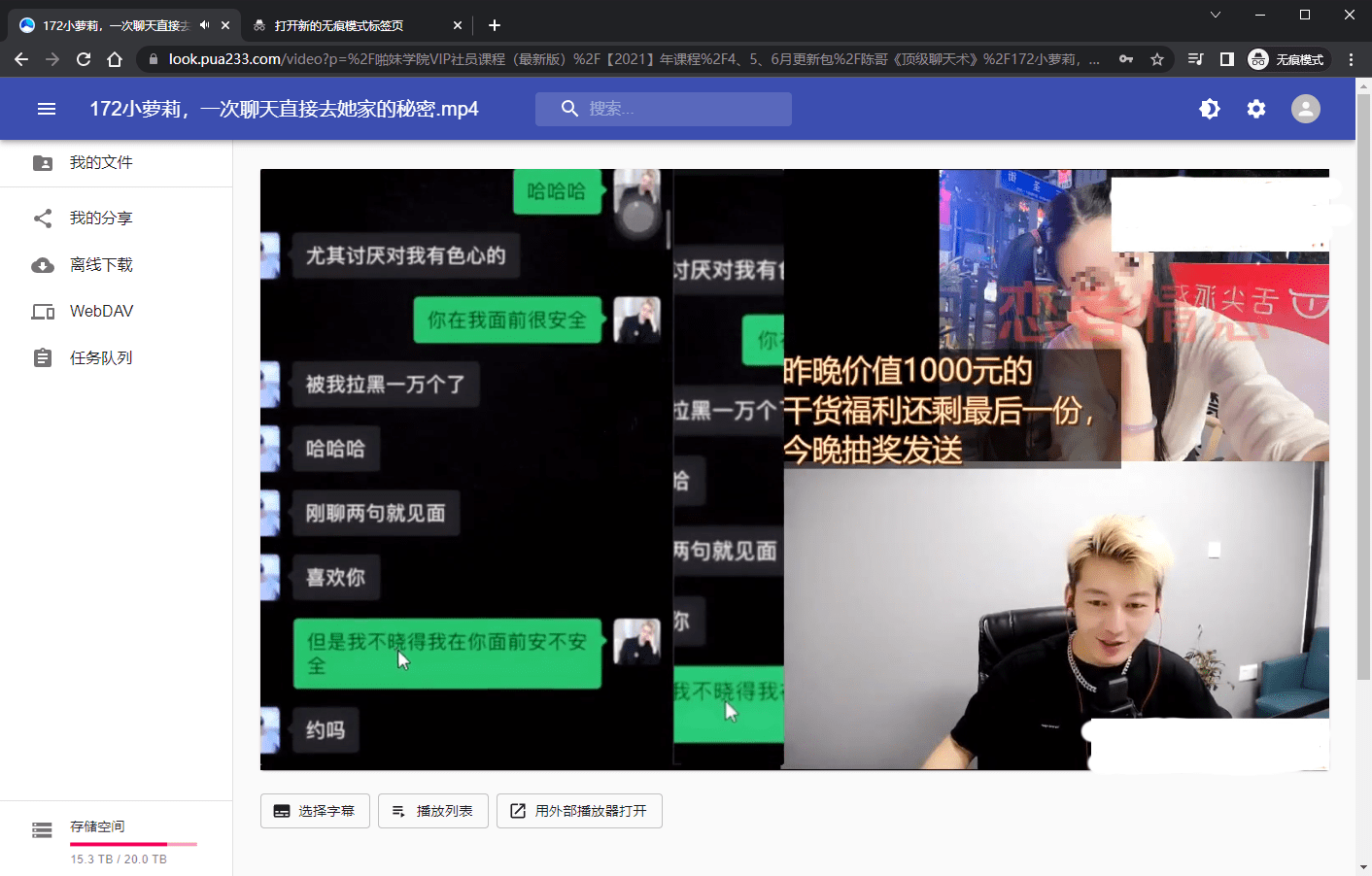Mute the tab via speaker icon
Screen dimensions: 1372x876
click(x=205, y=25)
